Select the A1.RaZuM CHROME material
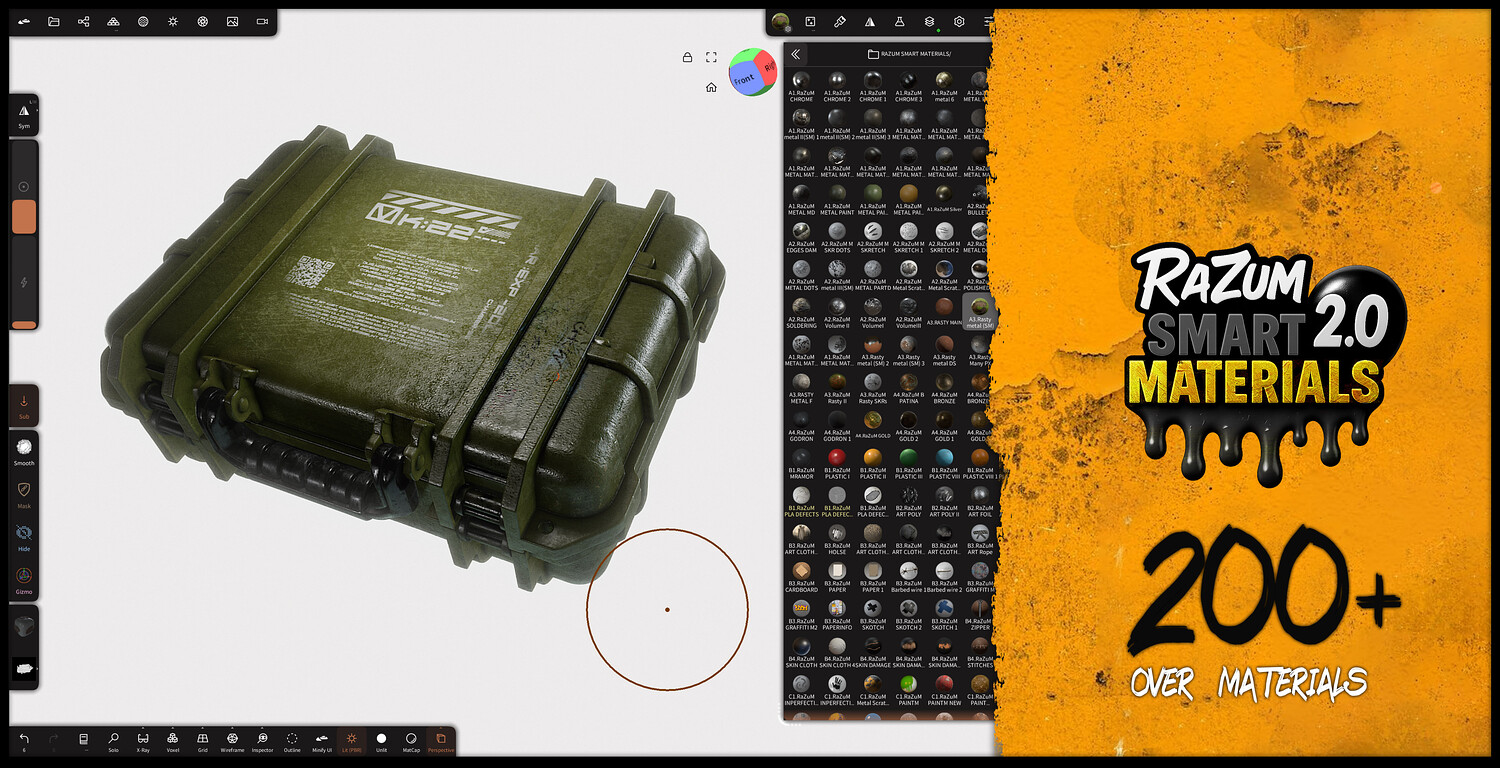Screen dimensions: 1500x768 [801, 87]
